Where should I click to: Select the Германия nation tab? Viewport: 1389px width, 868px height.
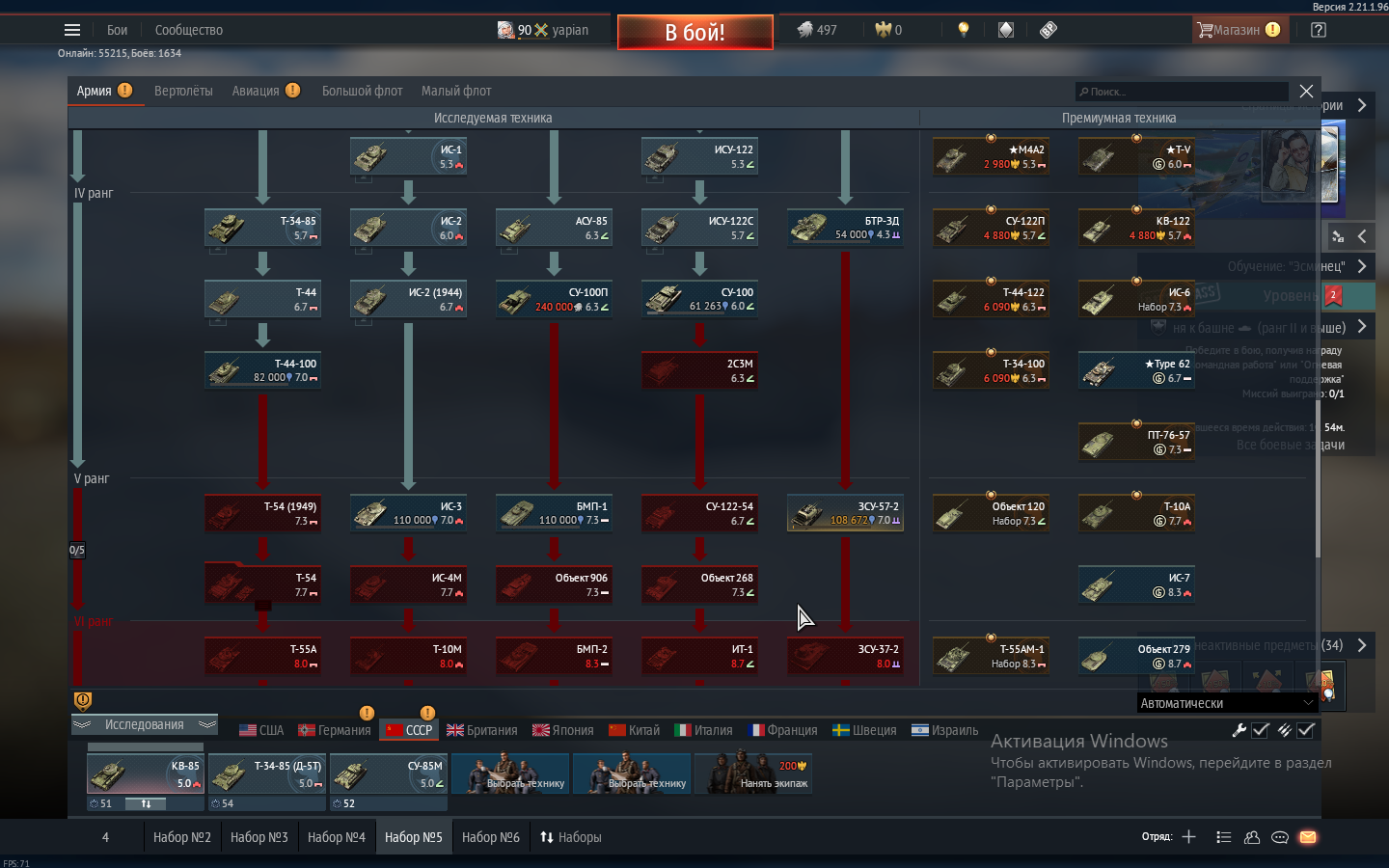pyautogui.click(x=335, y=730)
